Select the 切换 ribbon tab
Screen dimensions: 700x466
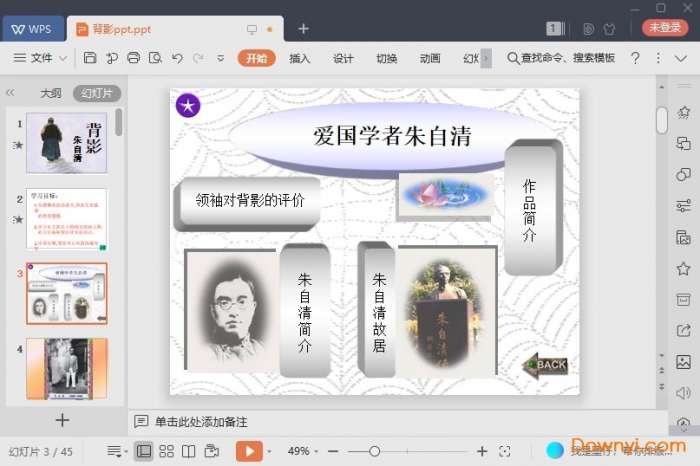click(x=387, y=58)
